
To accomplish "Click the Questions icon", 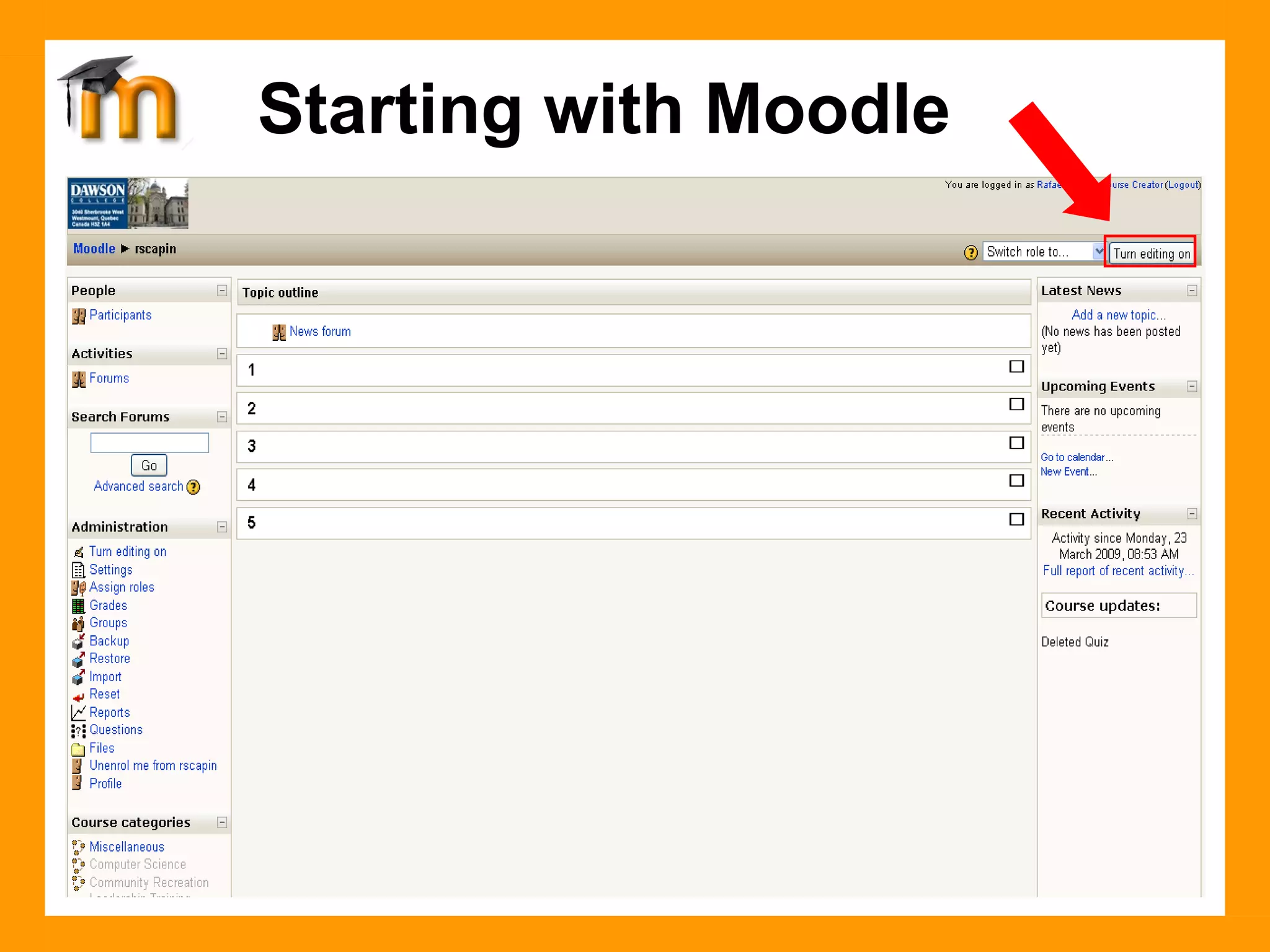I will (79, 731).
